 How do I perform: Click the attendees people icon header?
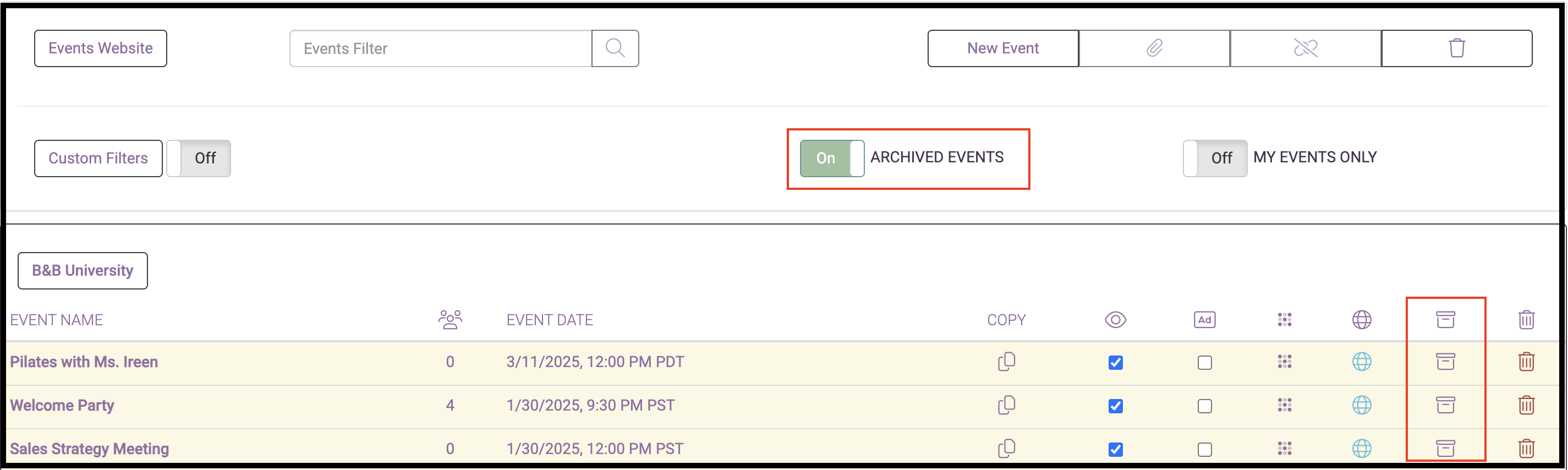[x=450, y=320]
